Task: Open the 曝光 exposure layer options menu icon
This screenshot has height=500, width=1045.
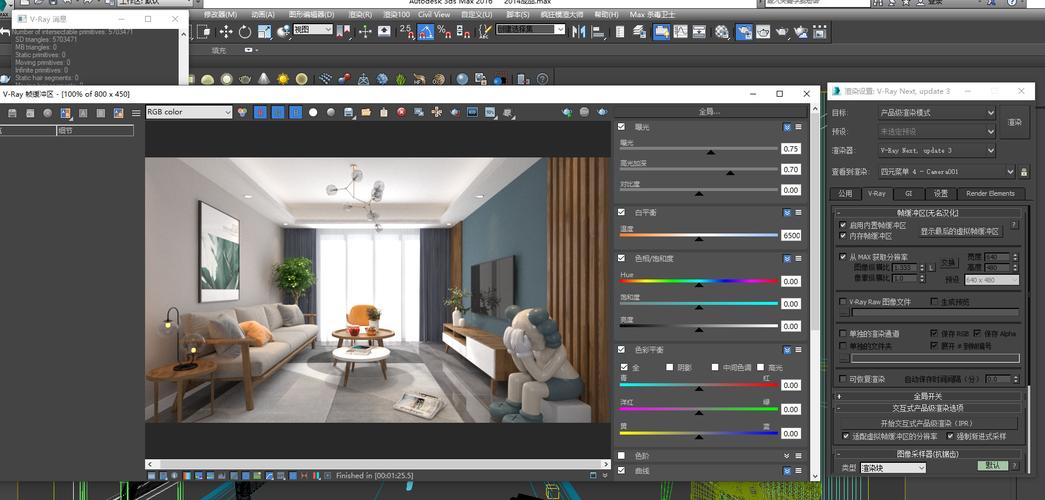Action: pyautogui.click(x=800, y=127)
